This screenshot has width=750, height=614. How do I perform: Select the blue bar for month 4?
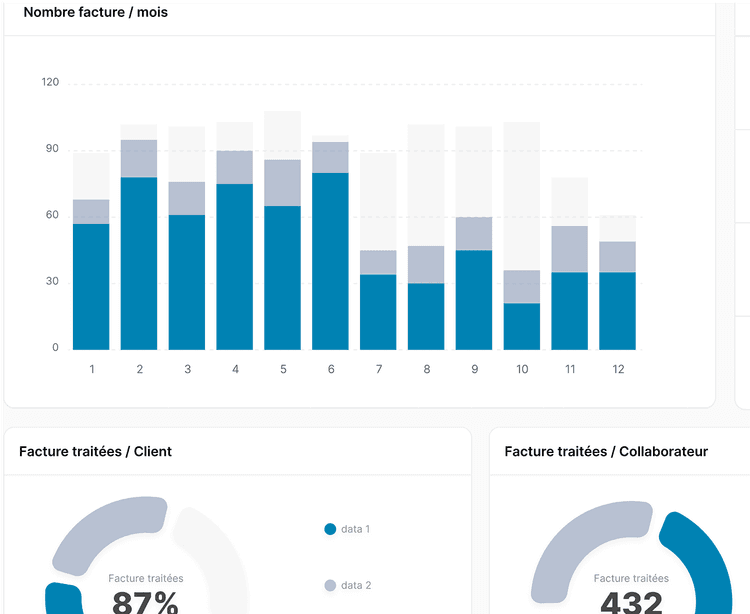[235, 267]
